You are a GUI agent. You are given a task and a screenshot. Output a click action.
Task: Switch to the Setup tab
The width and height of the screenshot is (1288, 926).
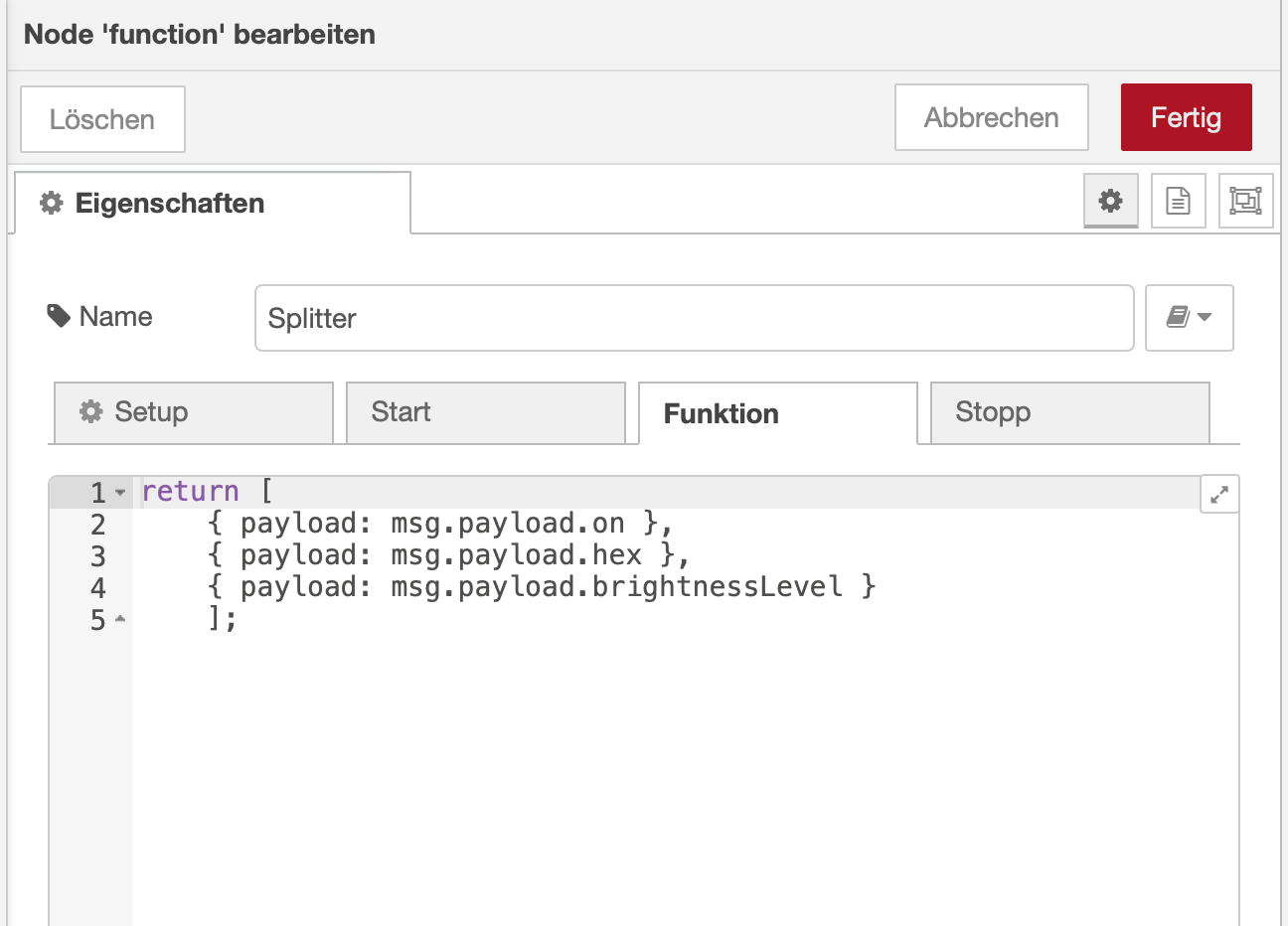tap(194, 412)
